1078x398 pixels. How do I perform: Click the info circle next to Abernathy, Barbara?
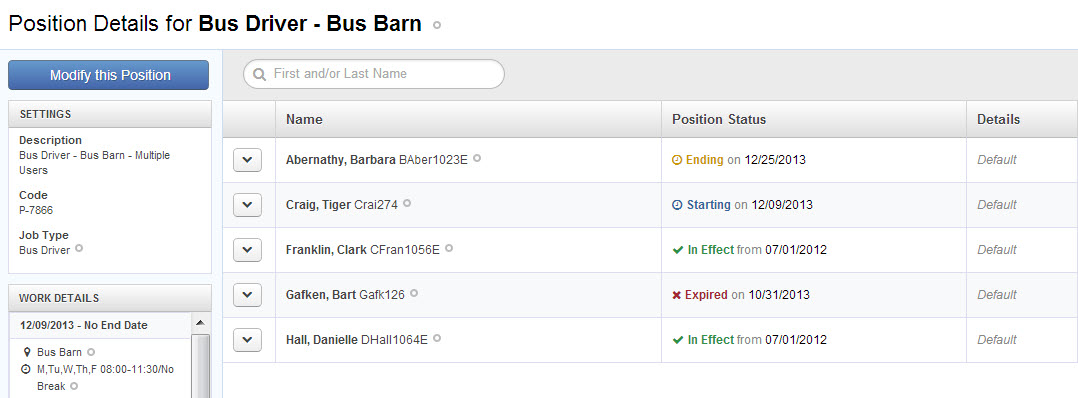[x=477, y=157]
